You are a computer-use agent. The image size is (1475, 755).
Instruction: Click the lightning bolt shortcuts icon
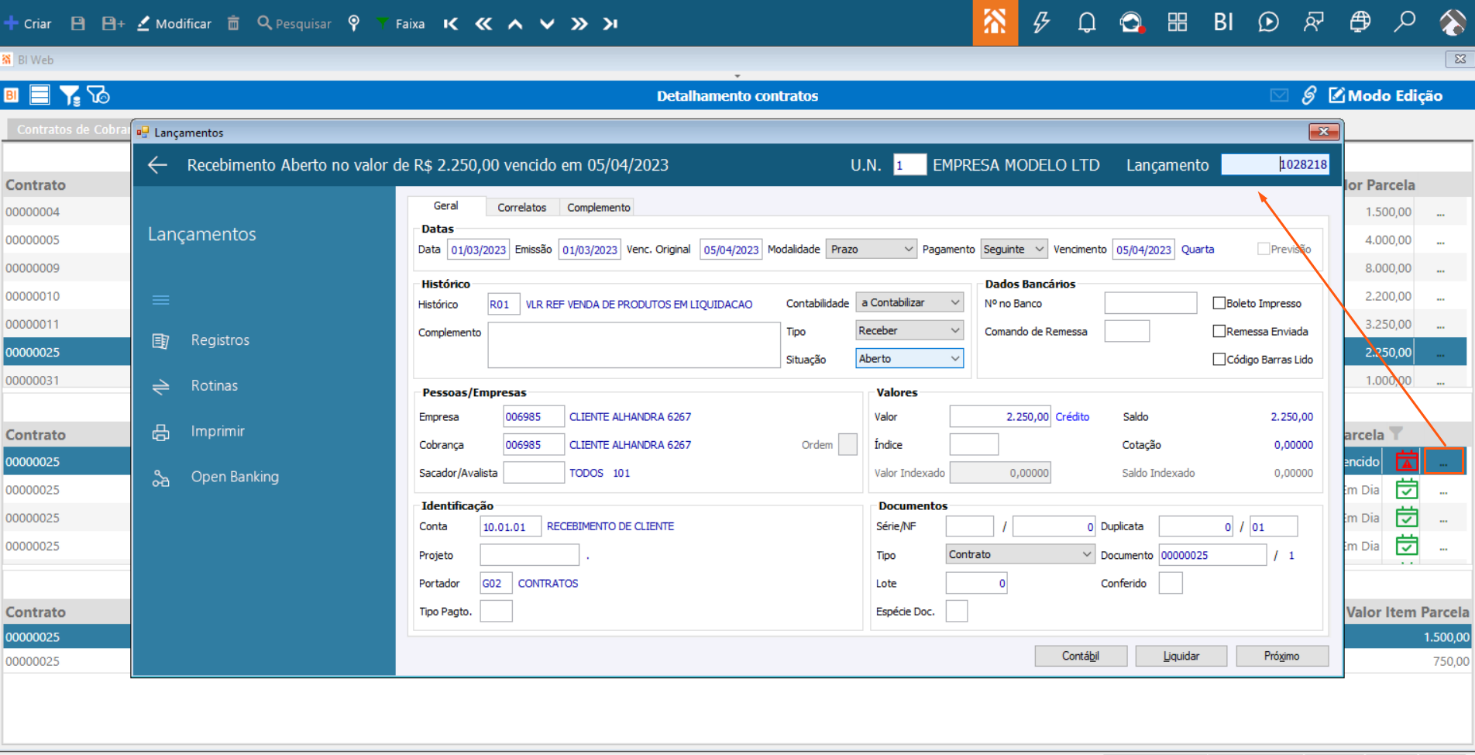tap(1041, 23)
